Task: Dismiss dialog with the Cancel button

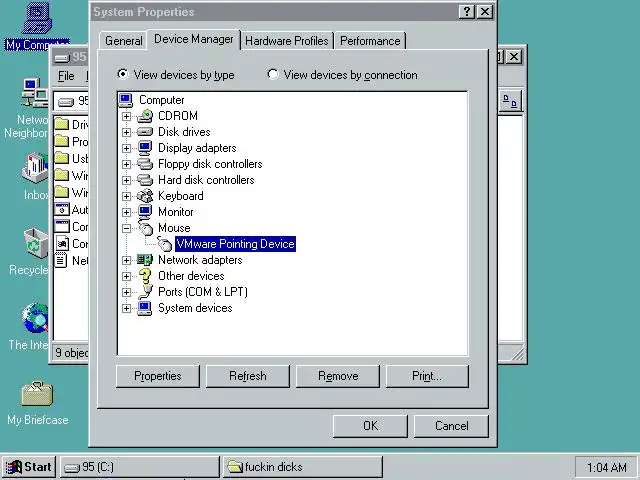Action: [451, 426]
